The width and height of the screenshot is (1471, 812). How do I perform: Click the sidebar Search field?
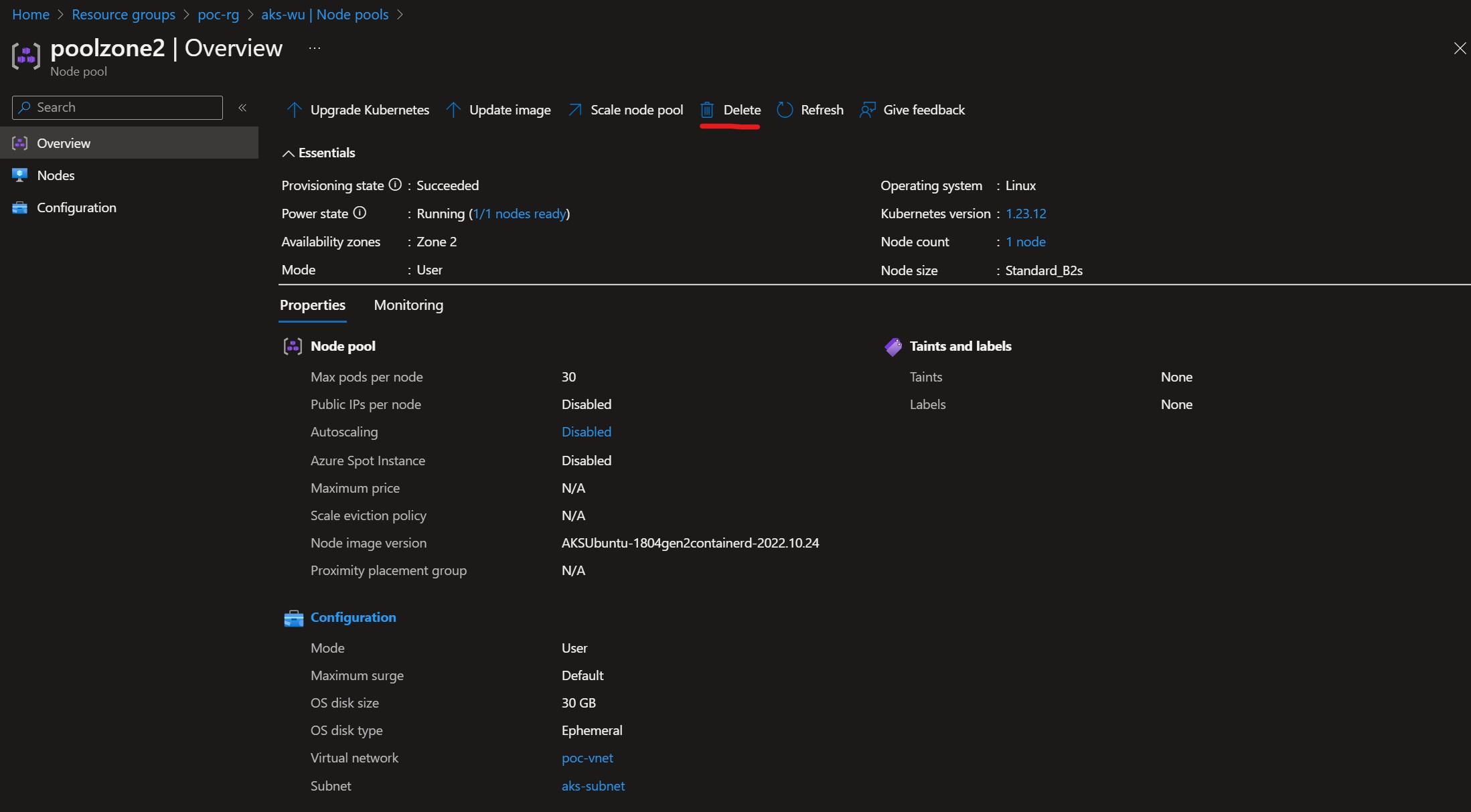[117, 107]
